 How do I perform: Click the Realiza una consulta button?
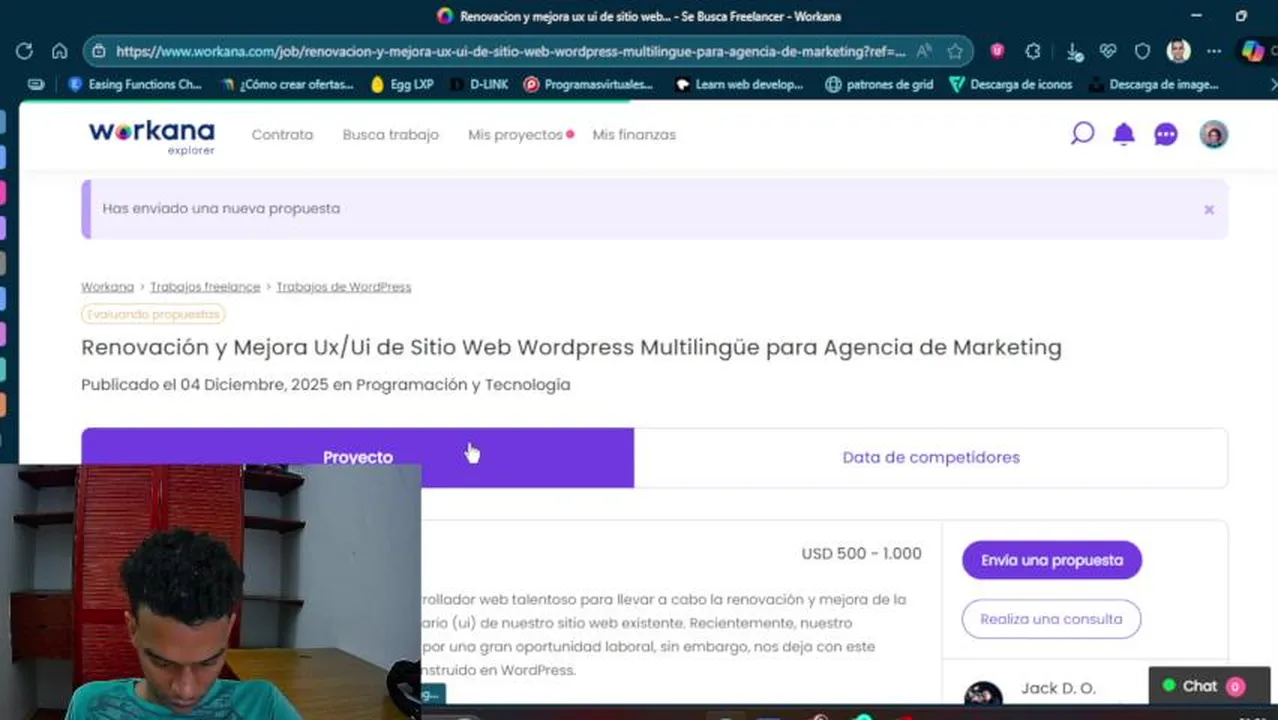(x=1051, y=619)
